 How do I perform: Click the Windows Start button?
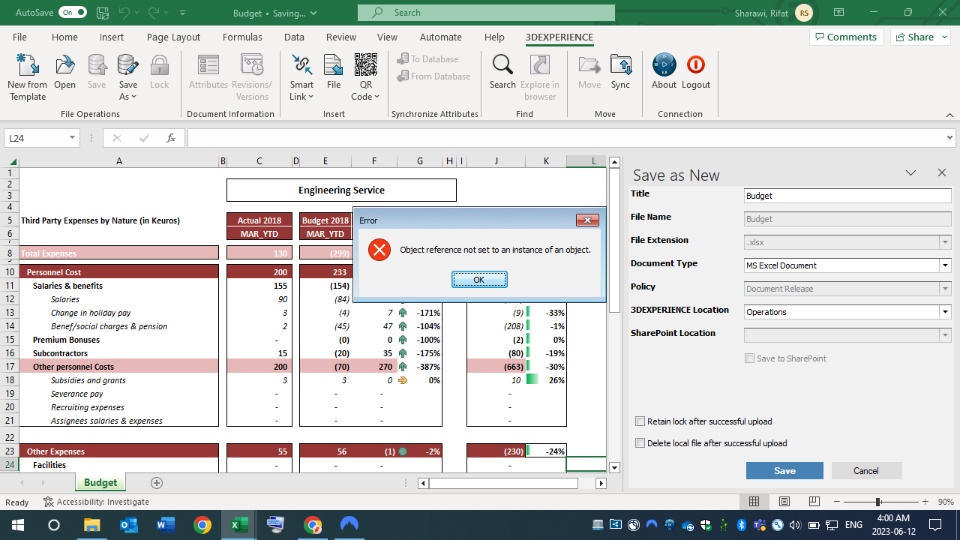[18, 525]
